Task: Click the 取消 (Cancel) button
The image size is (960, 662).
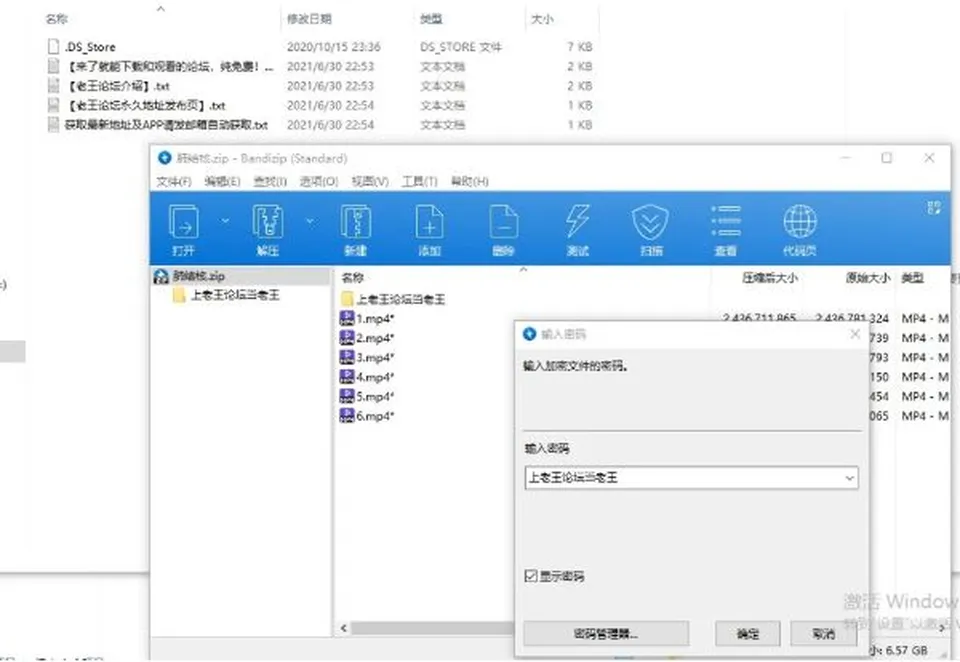Action: point(823,633)
